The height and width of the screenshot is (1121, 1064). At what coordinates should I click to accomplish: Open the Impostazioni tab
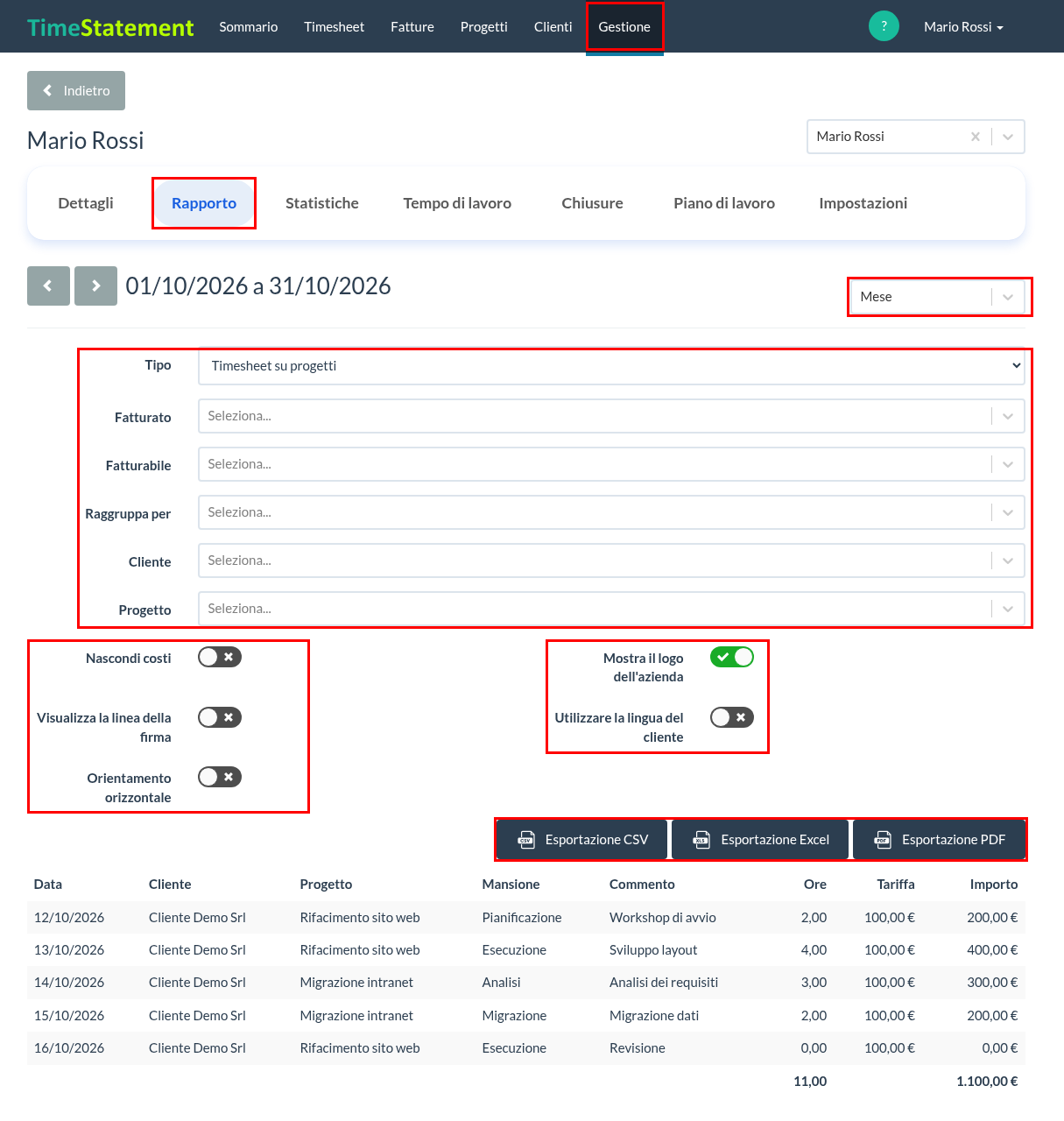(x=863, y=203)
